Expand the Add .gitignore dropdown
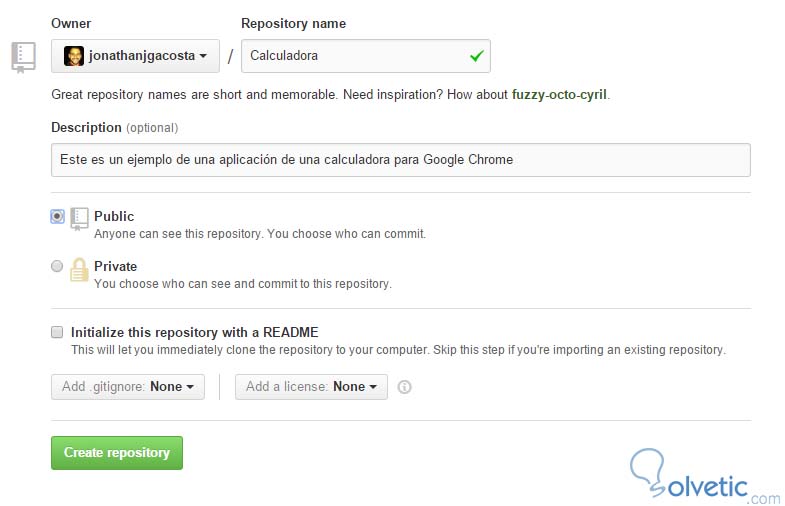This screenshot has height=506, width=785. coord(128,386)
